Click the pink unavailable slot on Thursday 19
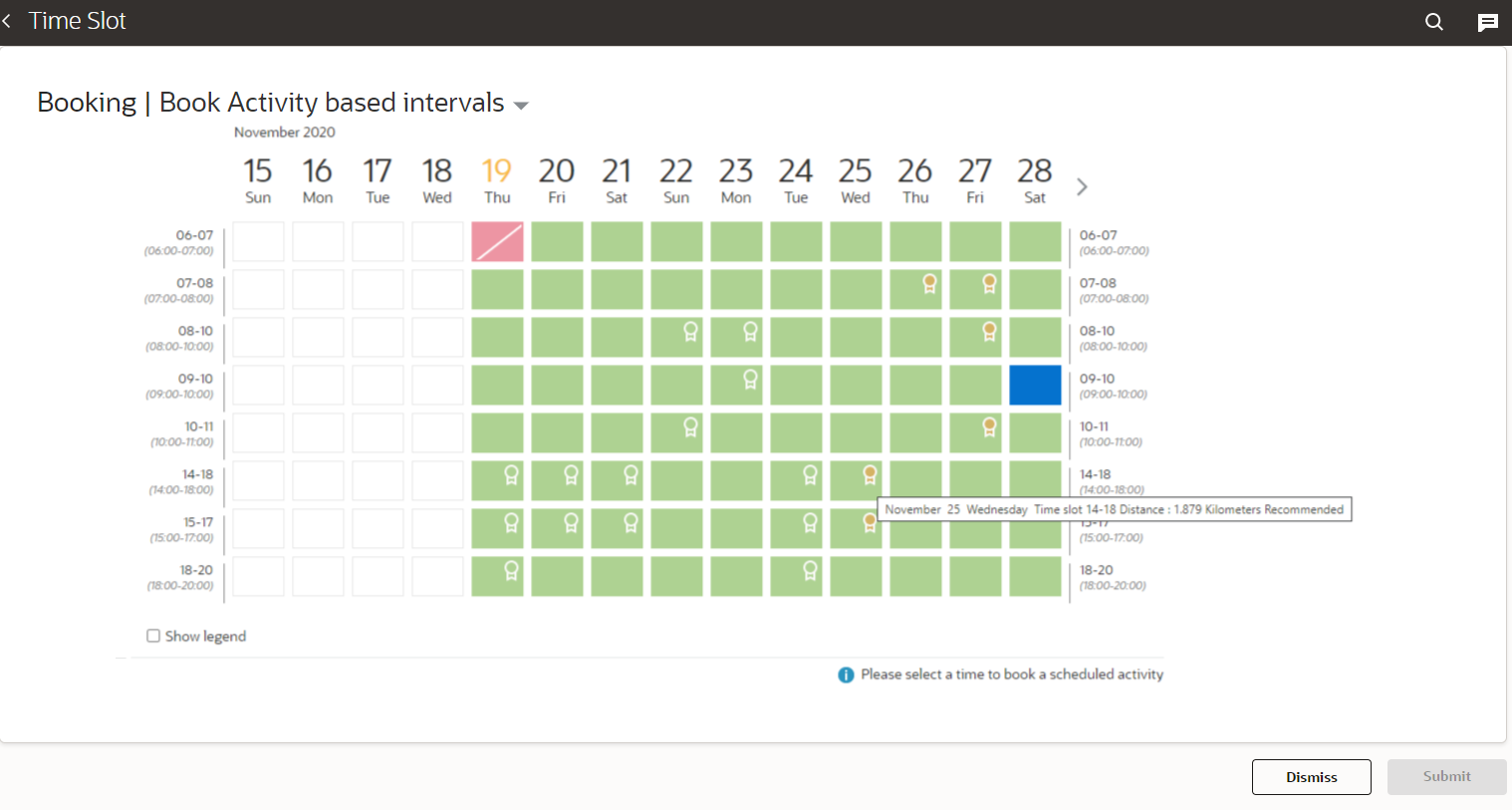1512x810 pixels. click(x=497, y=242)
